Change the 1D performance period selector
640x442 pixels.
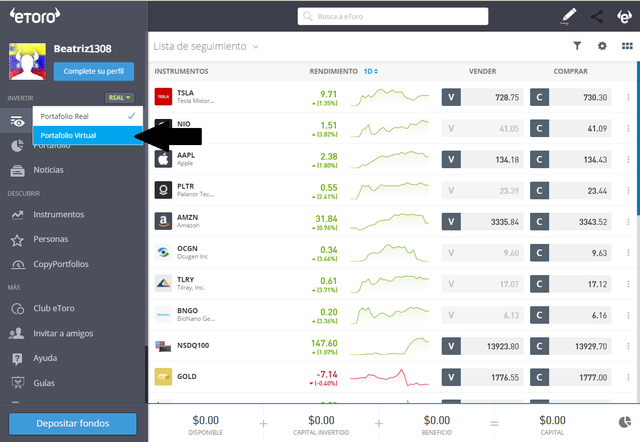(x=371, y=71)
